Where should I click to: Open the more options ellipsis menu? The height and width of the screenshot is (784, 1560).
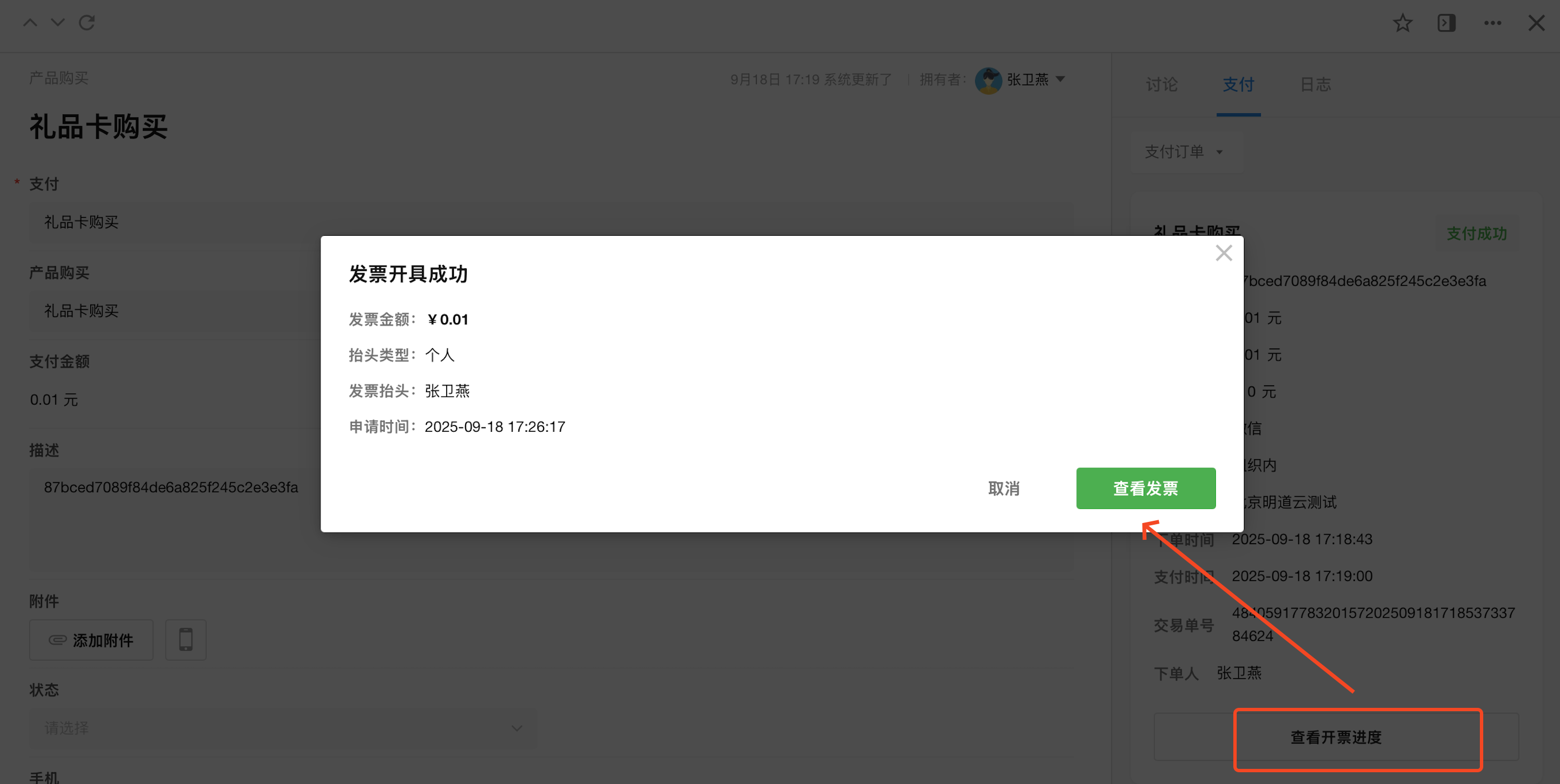1492,23
